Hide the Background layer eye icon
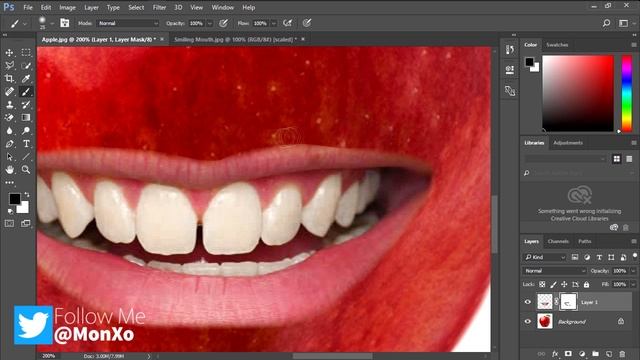 tap(528, 322)
